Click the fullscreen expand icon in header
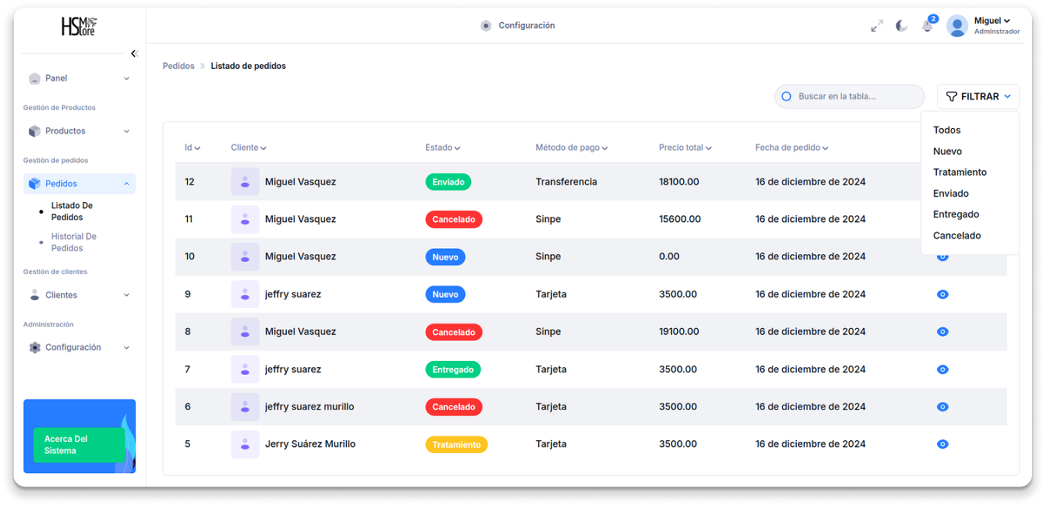This screenshot has height=507, width=1046. tap(877, 26)
